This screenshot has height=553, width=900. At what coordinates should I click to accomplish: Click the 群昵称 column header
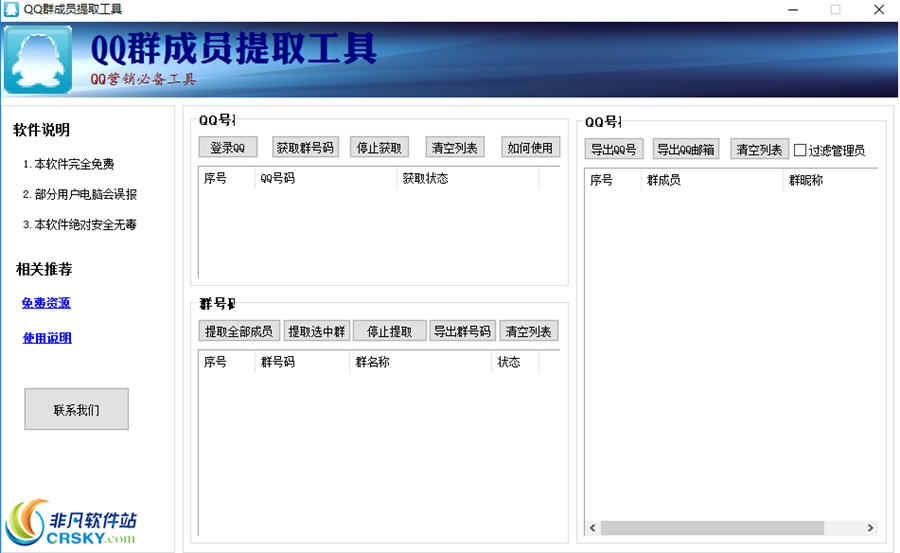pos(831,180)
